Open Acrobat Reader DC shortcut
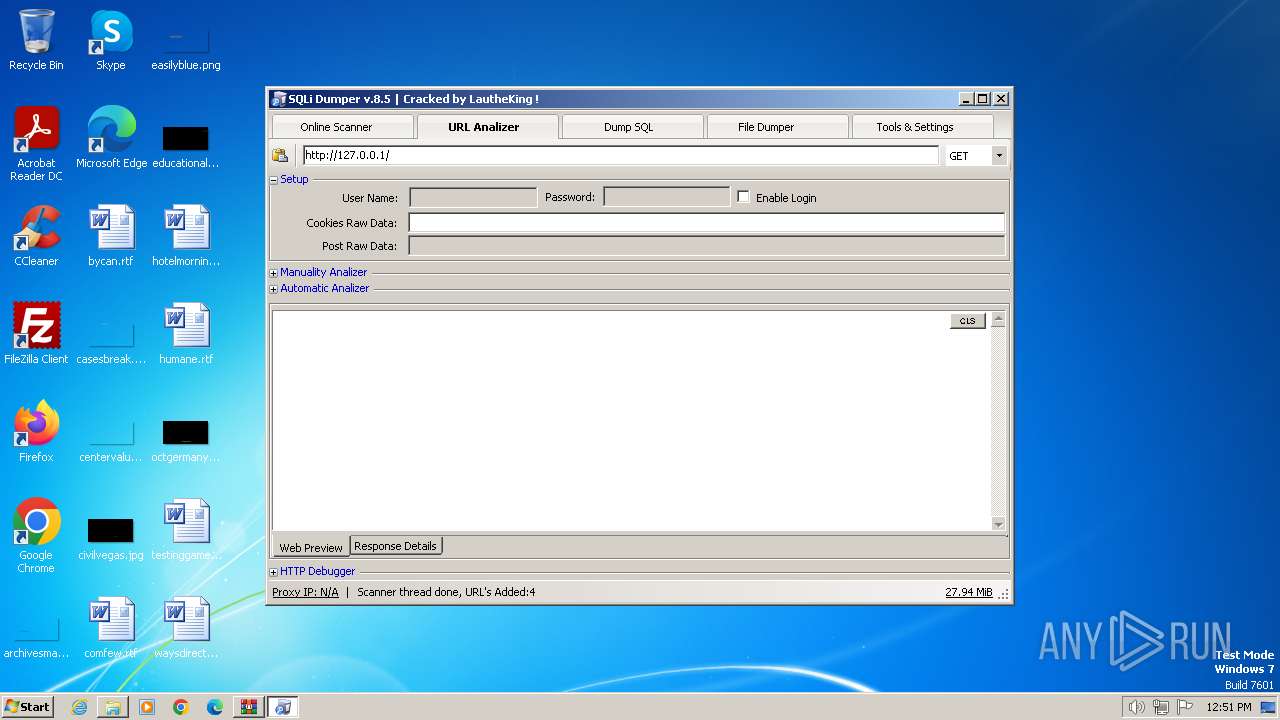 tap(36, 143)
